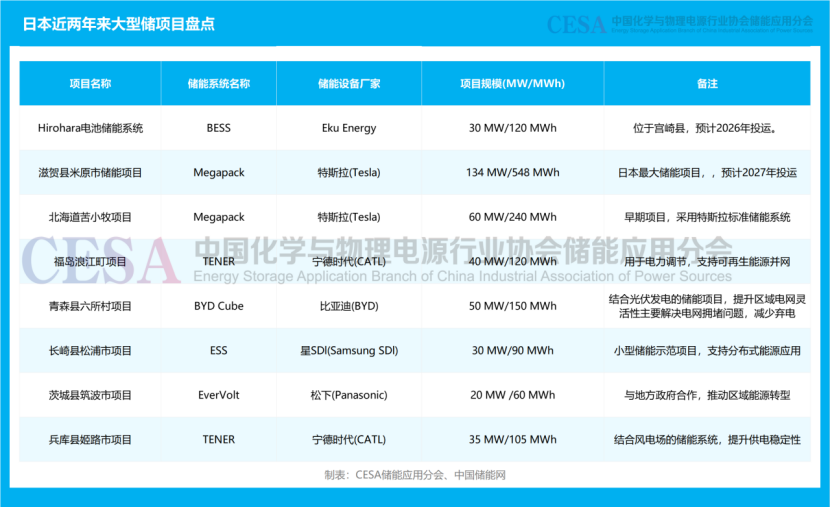
Task: Click the '松下(Panasonic)' cell
Action: [349, 395]
